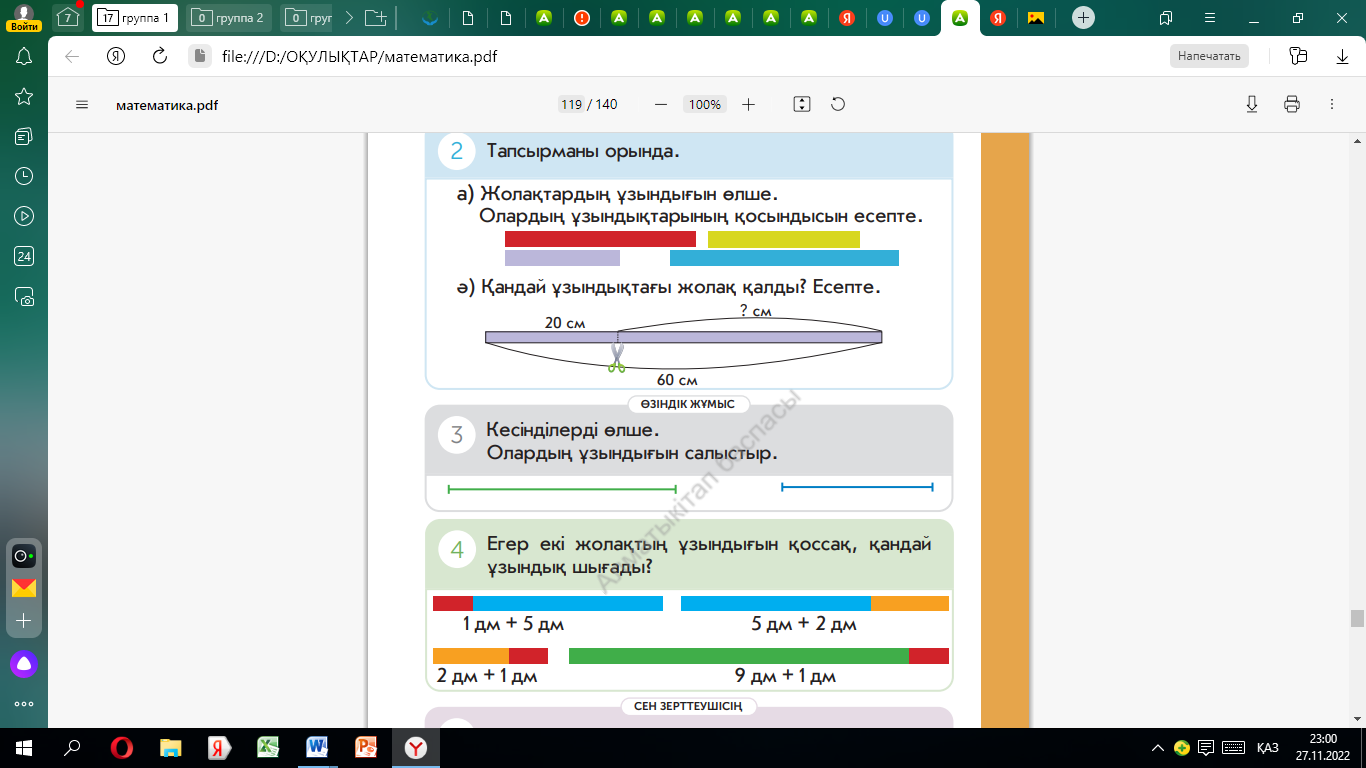Switch to Word from the taskbar
1366x768 pixels.
click(317, 748)
